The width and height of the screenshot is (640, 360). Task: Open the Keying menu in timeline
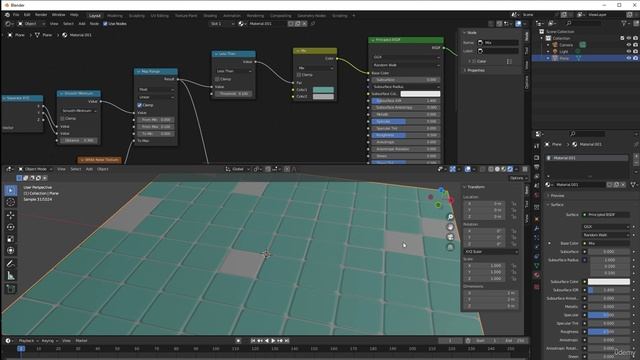(x=49, y=340)
